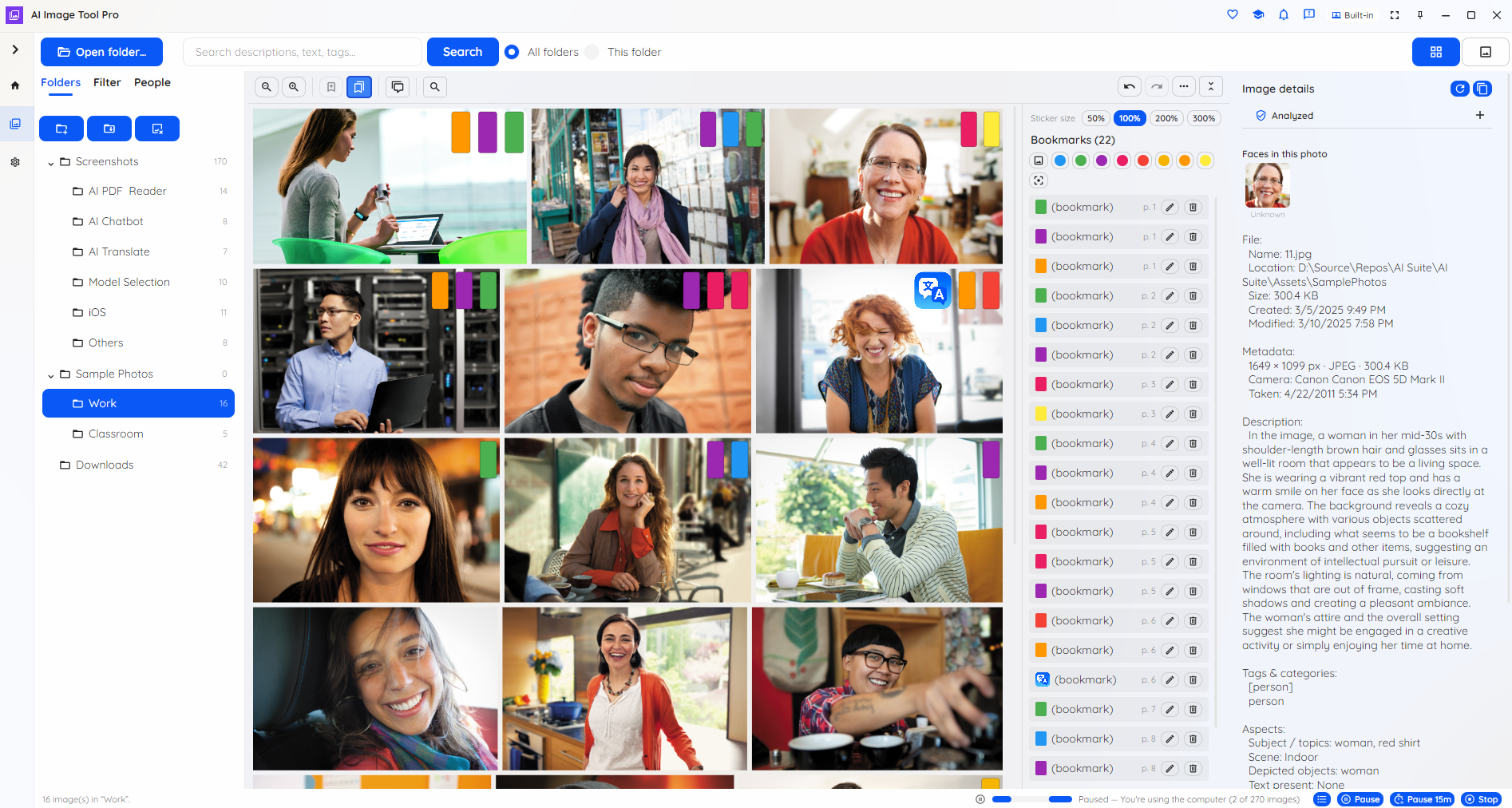Viewport: 1512px width, 808px height.
Task: Open the graduation cap tutorials icon
Action: coord(1258,14)
